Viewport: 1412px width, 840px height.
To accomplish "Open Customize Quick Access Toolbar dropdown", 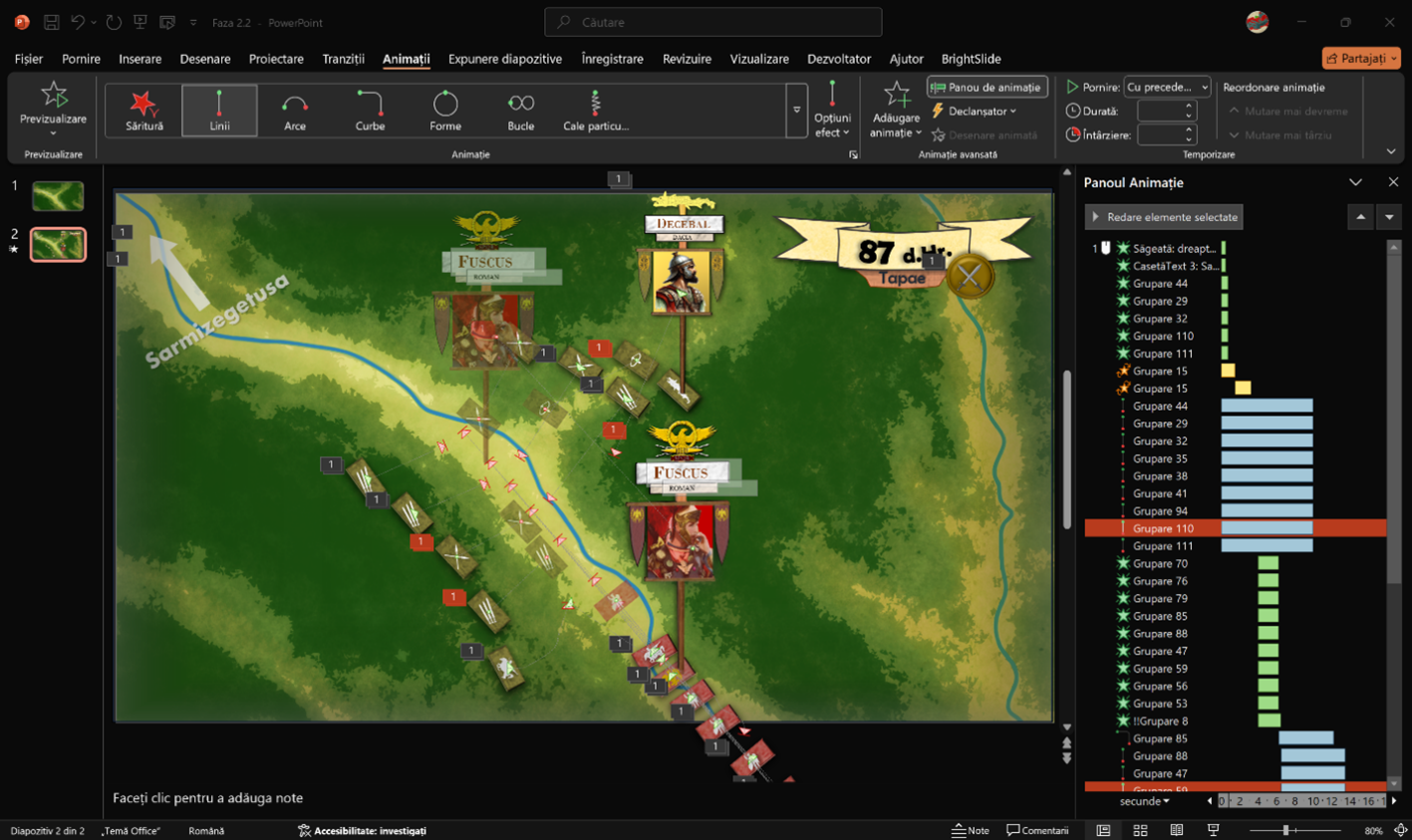I will coord(193,22).
